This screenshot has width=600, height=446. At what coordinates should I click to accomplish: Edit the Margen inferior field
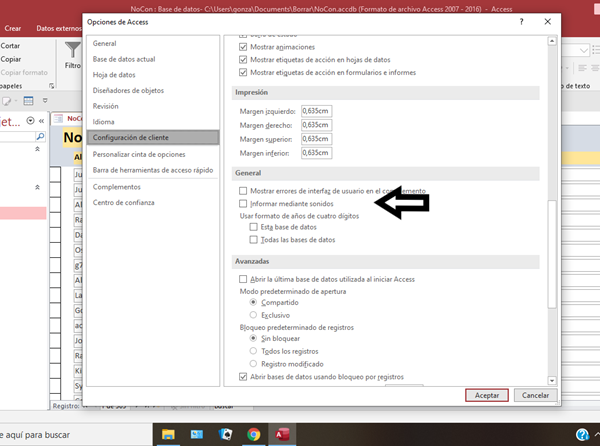(316, 153)
